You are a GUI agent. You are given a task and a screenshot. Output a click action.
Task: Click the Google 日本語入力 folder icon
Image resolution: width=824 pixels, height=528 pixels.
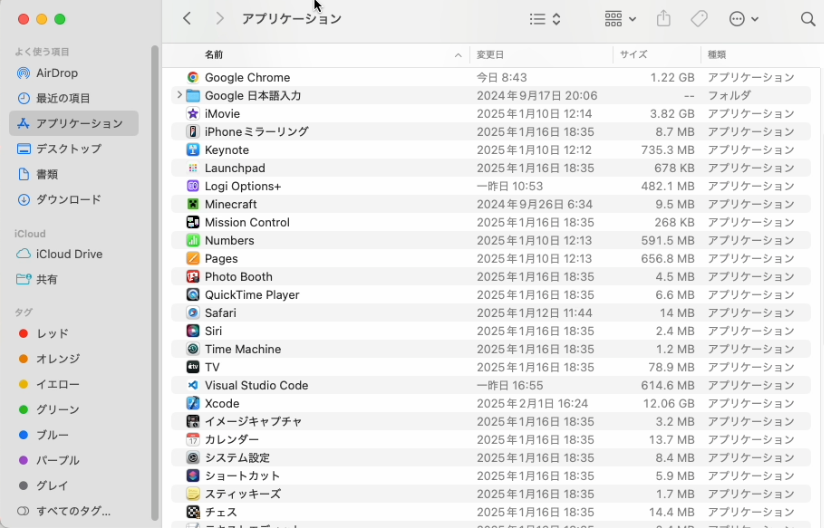coord(193,96)
